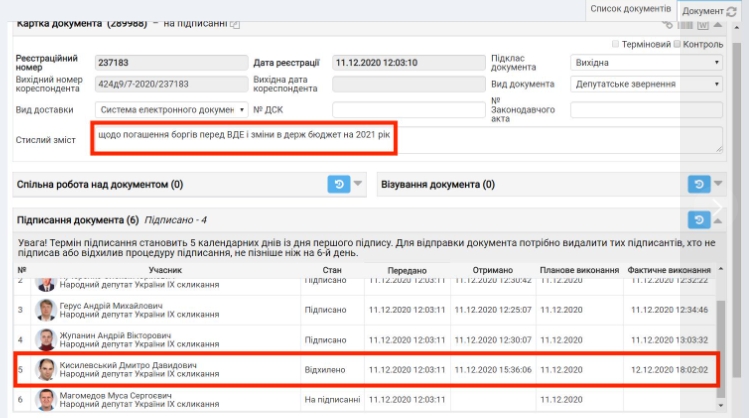749x418 pixels.
Task: Click blue history button in Підписання документа panel
Action: (699, 220)
